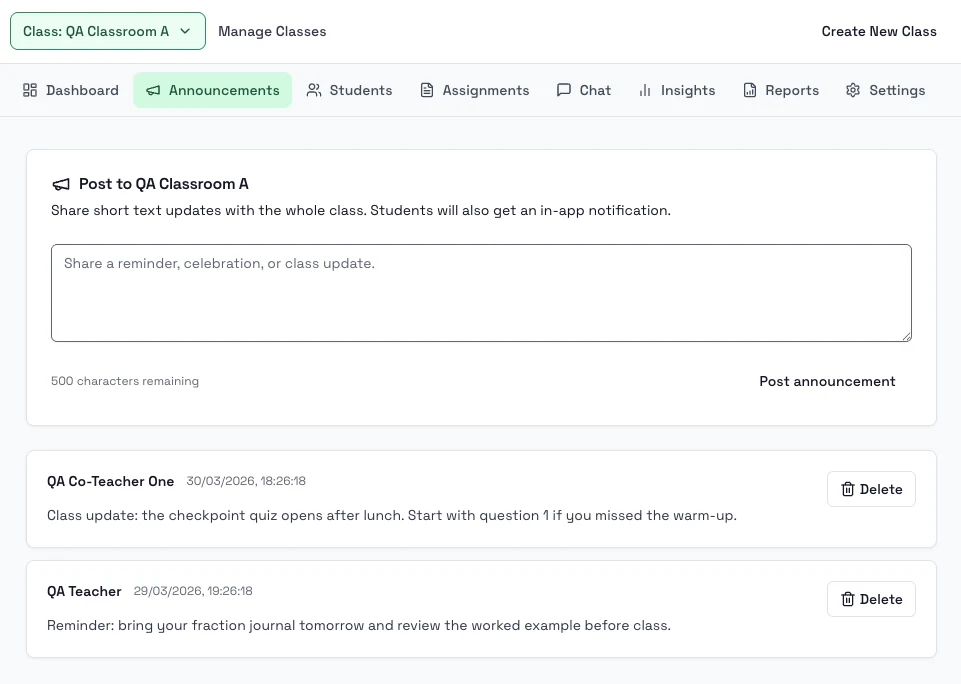
Task: Click trash icon on QA Co-Teacher One's announcement
Action: 848,489
